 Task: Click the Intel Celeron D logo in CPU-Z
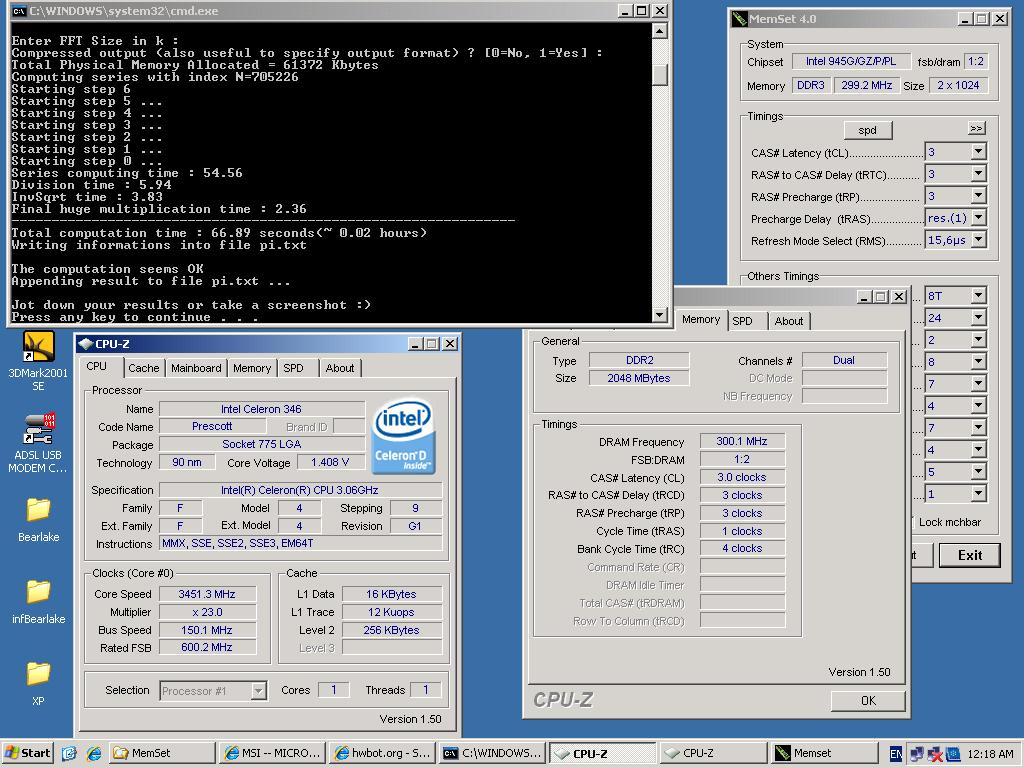coord(404,436)
